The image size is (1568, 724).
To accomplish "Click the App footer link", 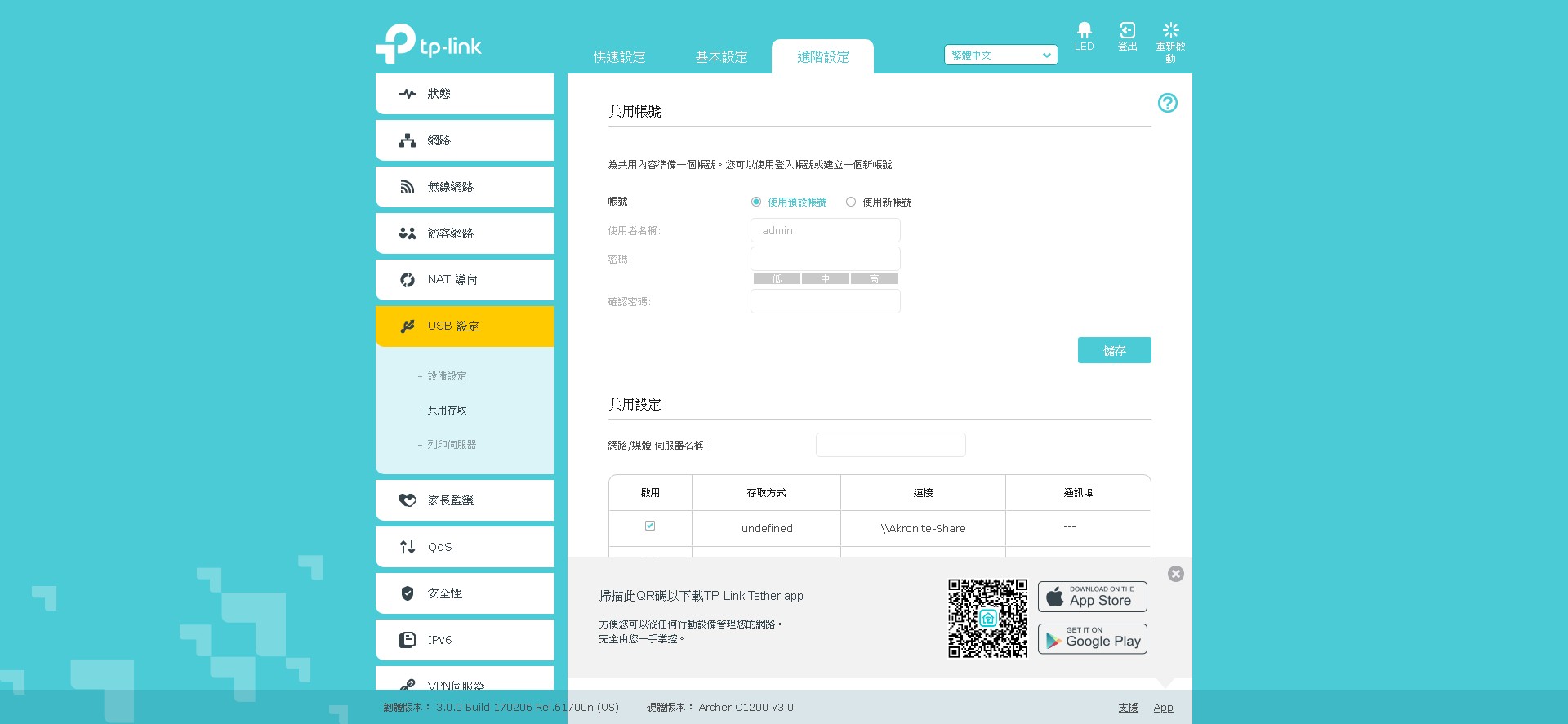I will pos(1163,708).
